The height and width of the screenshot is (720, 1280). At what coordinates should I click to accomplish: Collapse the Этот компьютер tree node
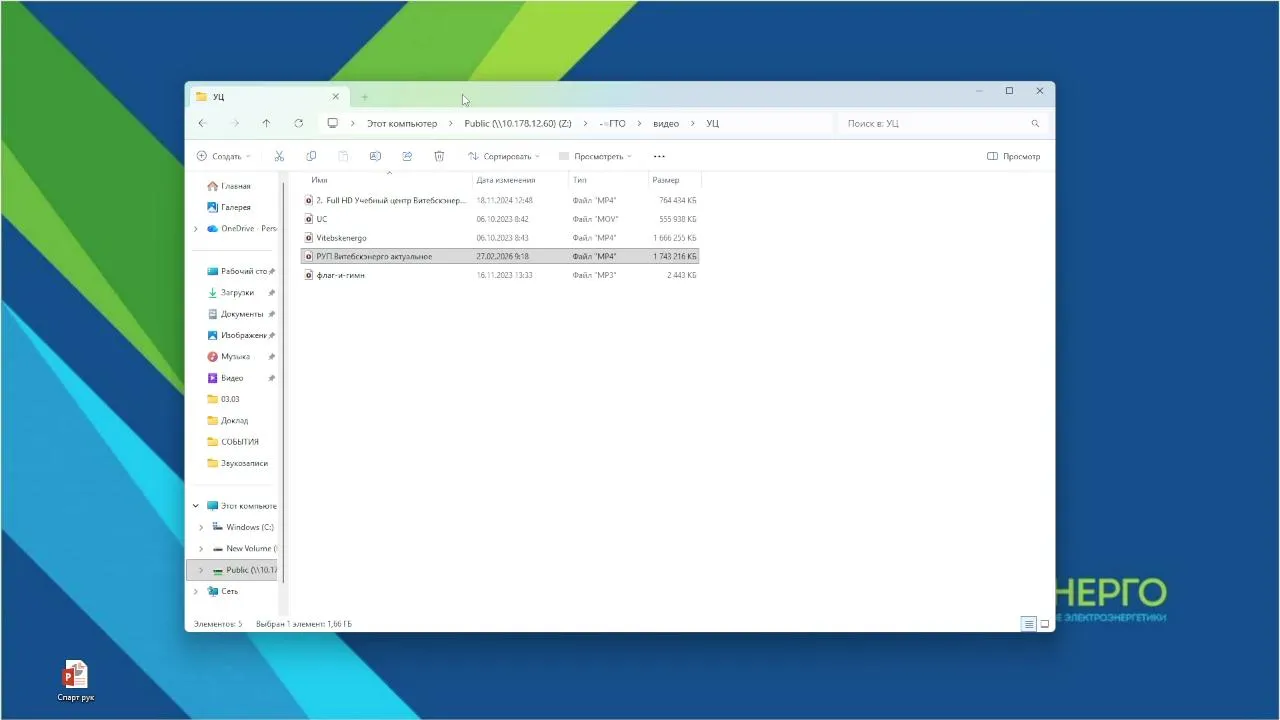[x=196, y=506]
